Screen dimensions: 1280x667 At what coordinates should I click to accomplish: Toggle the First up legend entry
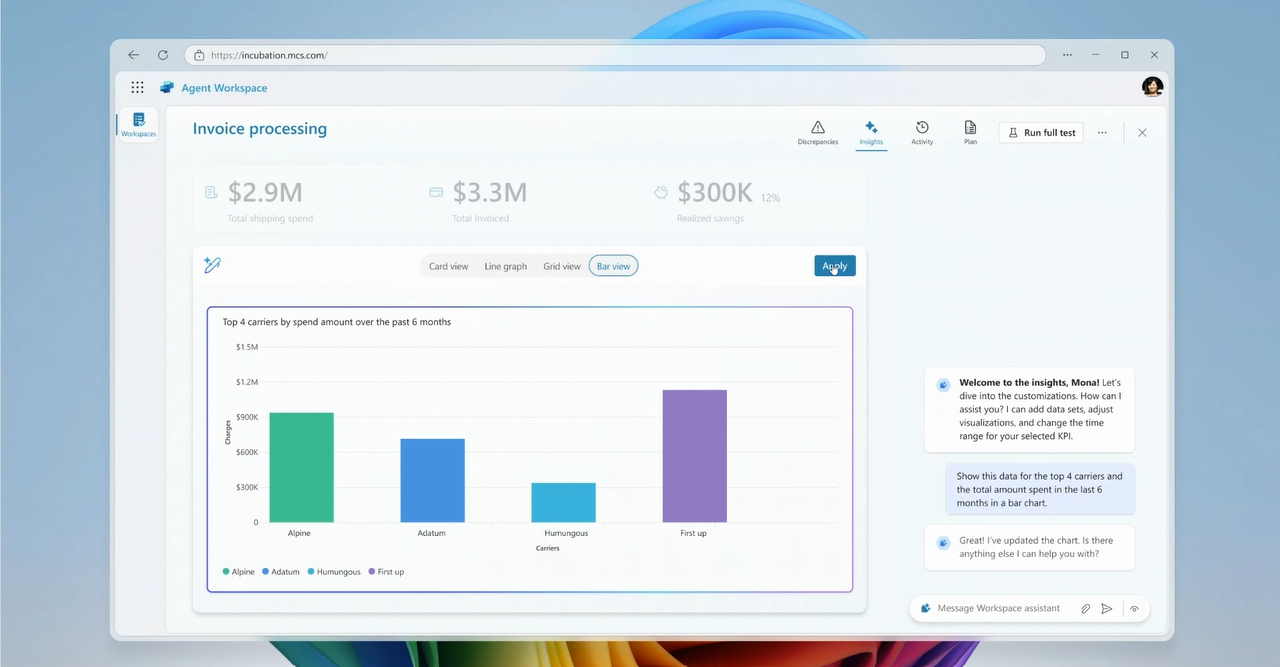point(387,572)
